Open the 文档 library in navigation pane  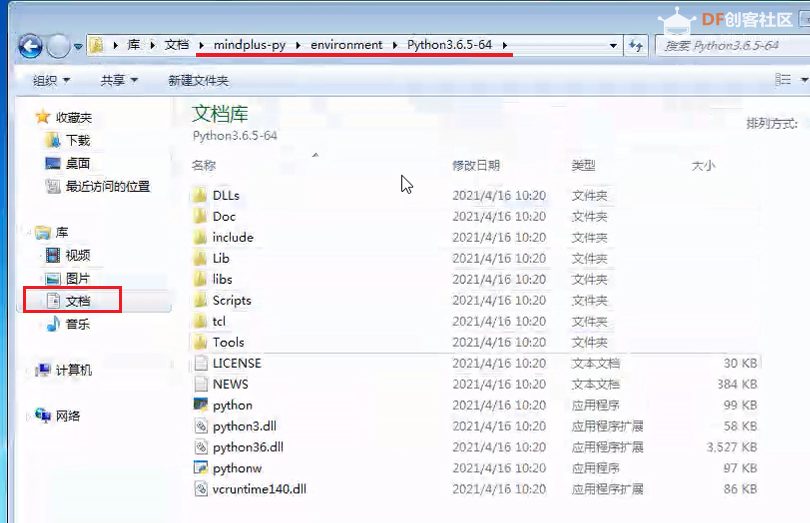pyautogui.click(x=77, y=301)
